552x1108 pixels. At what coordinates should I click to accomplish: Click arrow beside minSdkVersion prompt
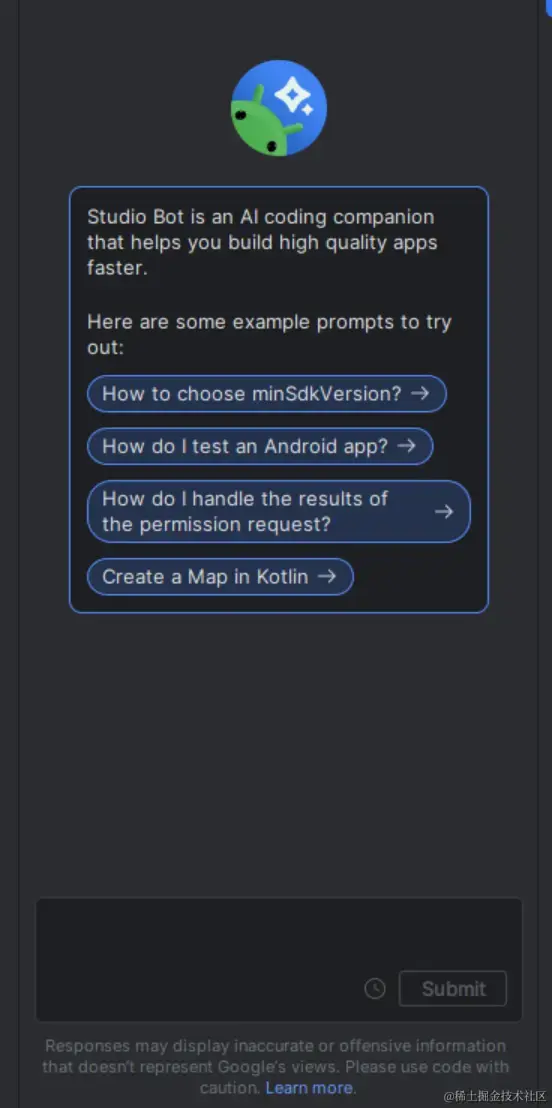click(420, 393)
